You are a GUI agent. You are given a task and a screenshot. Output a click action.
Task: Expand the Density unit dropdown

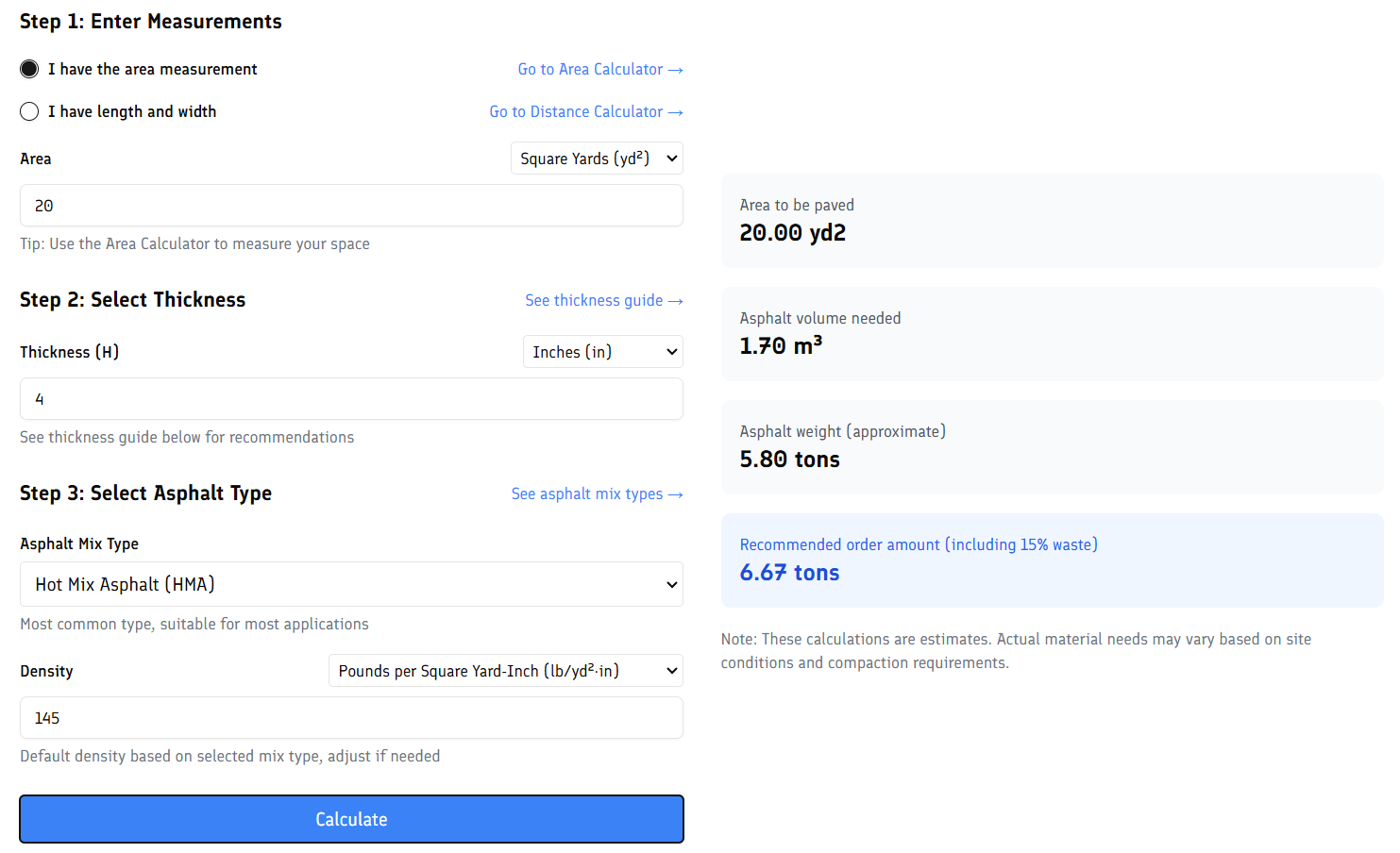505,671
